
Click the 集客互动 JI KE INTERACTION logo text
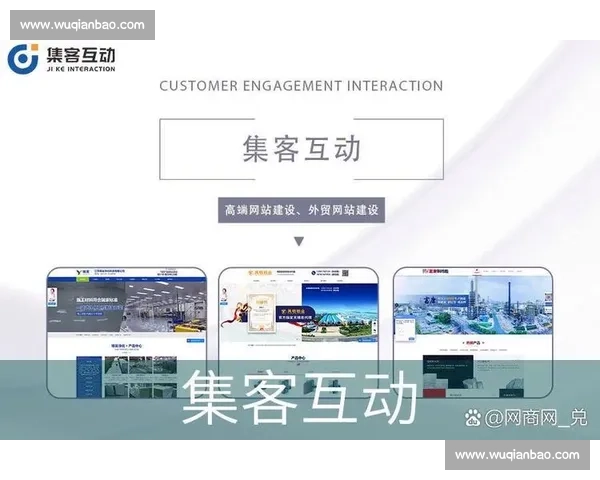81,59
